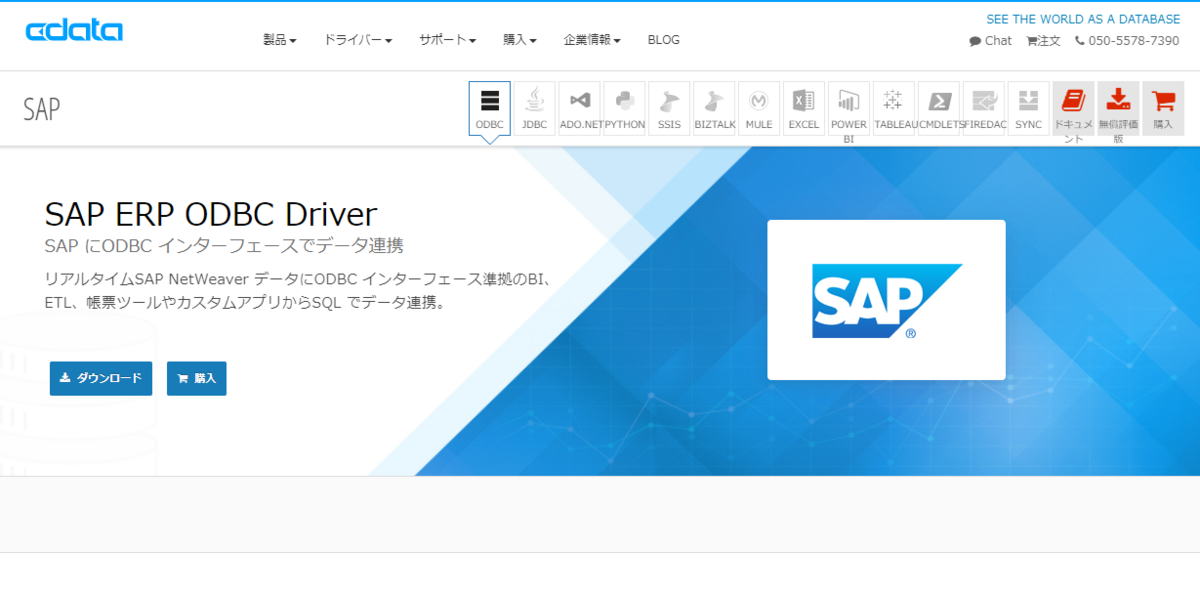Click the red 購入 cart icon
This screenshot has height=595, width=1200.
(x=1163, y=108)
